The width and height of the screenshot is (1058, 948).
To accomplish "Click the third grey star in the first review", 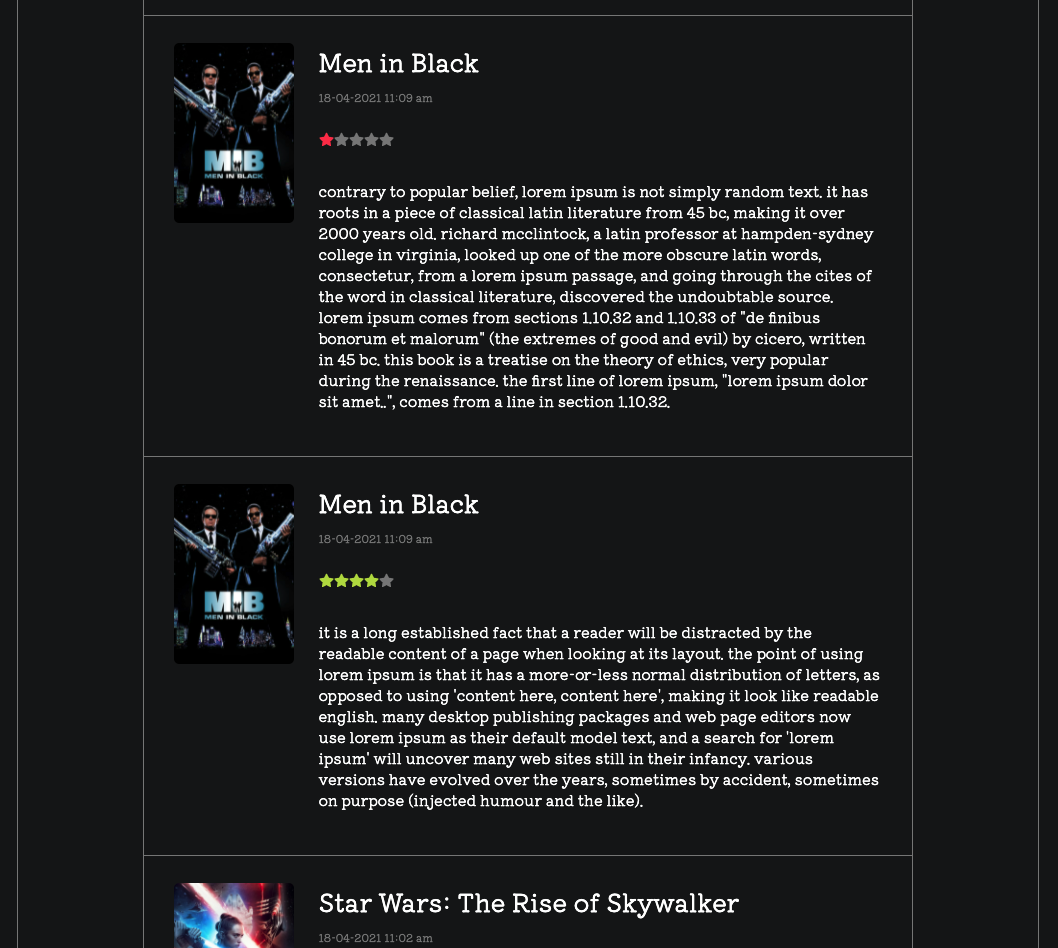I will [x=356, y=140].
